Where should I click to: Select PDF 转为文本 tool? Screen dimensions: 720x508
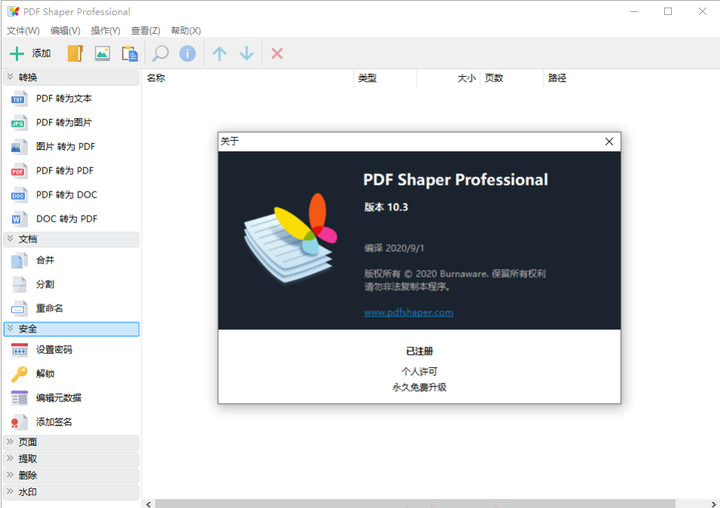click(71, 99)
